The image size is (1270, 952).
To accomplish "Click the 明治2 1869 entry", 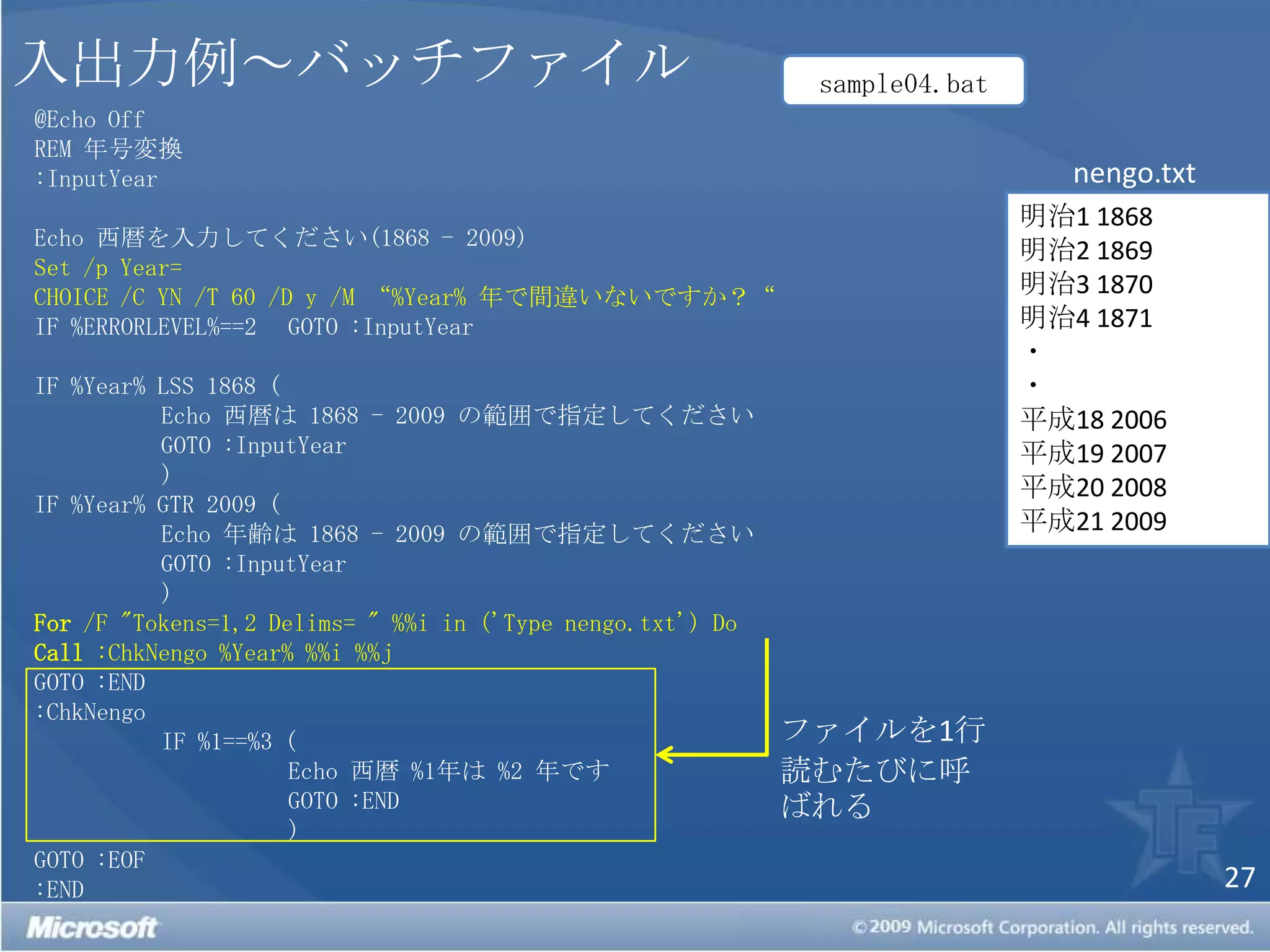I will (1086, 250).
